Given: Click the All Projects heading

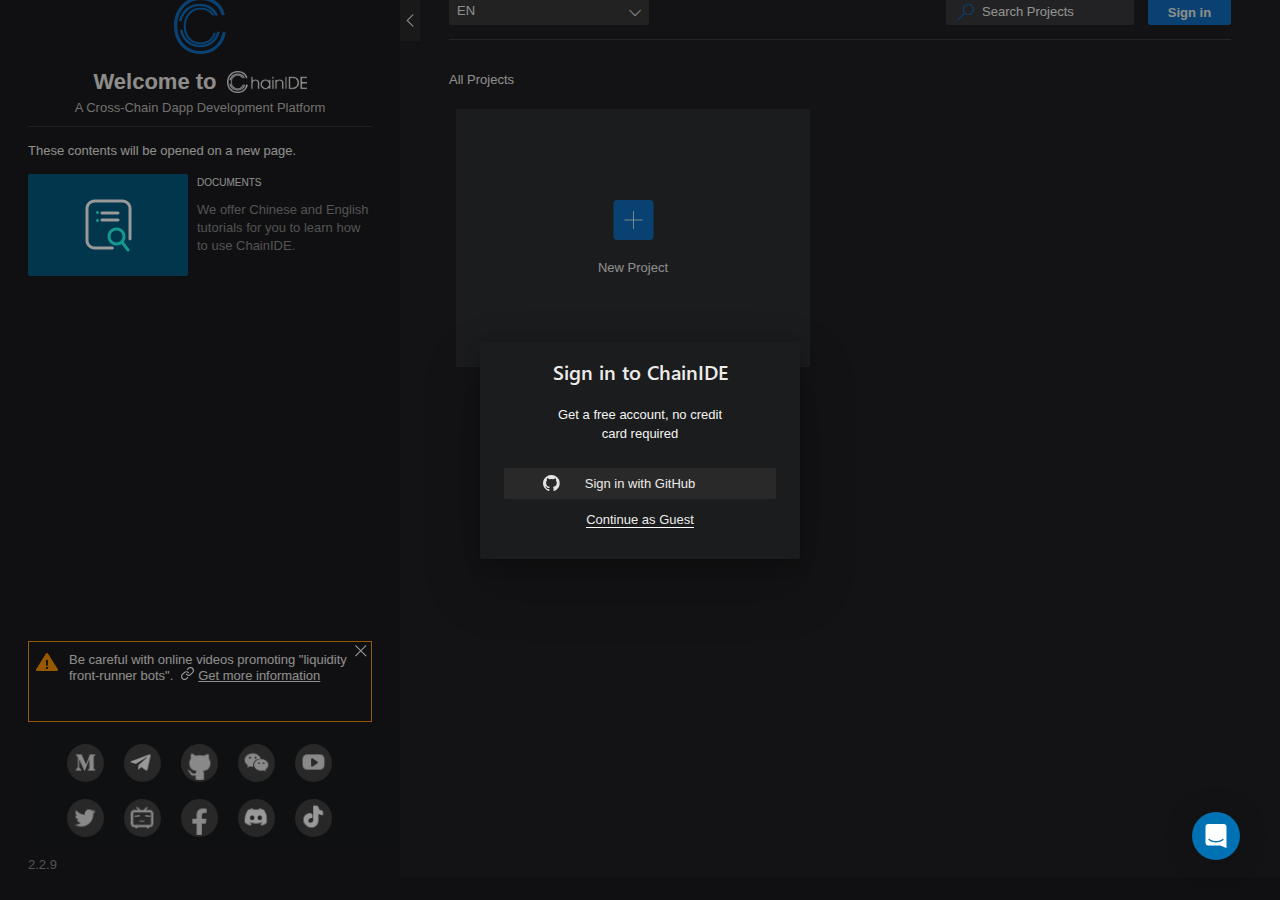Looking at the screenshot, I should click(481, 80).
